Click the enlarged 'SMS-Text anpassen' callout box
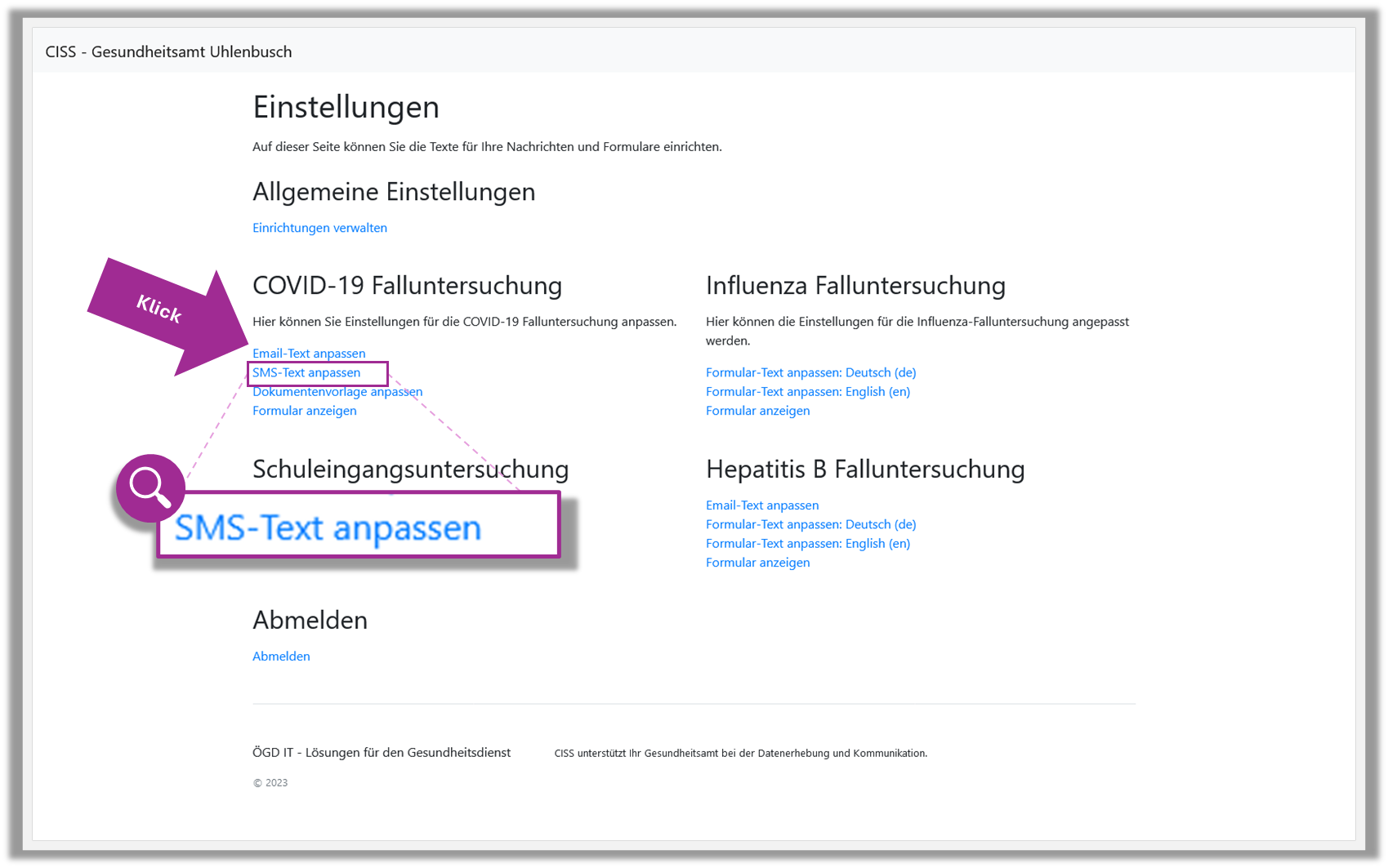The image size is (1388, 868). (358, 527)
